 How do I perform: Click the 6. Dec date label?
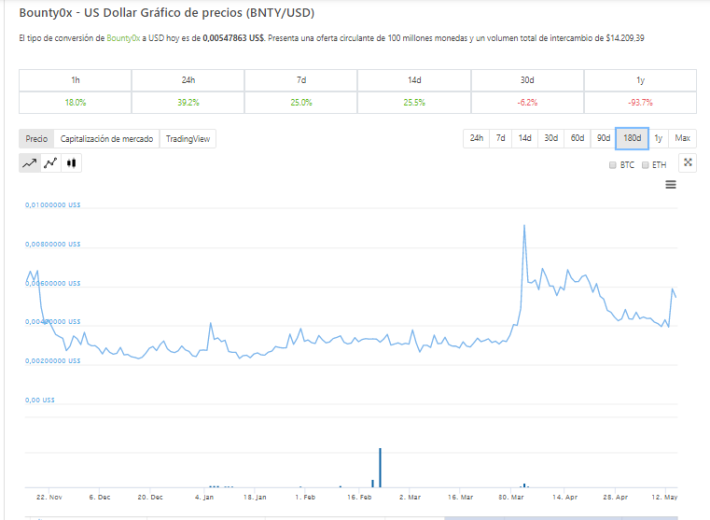[x=100, y=497]
